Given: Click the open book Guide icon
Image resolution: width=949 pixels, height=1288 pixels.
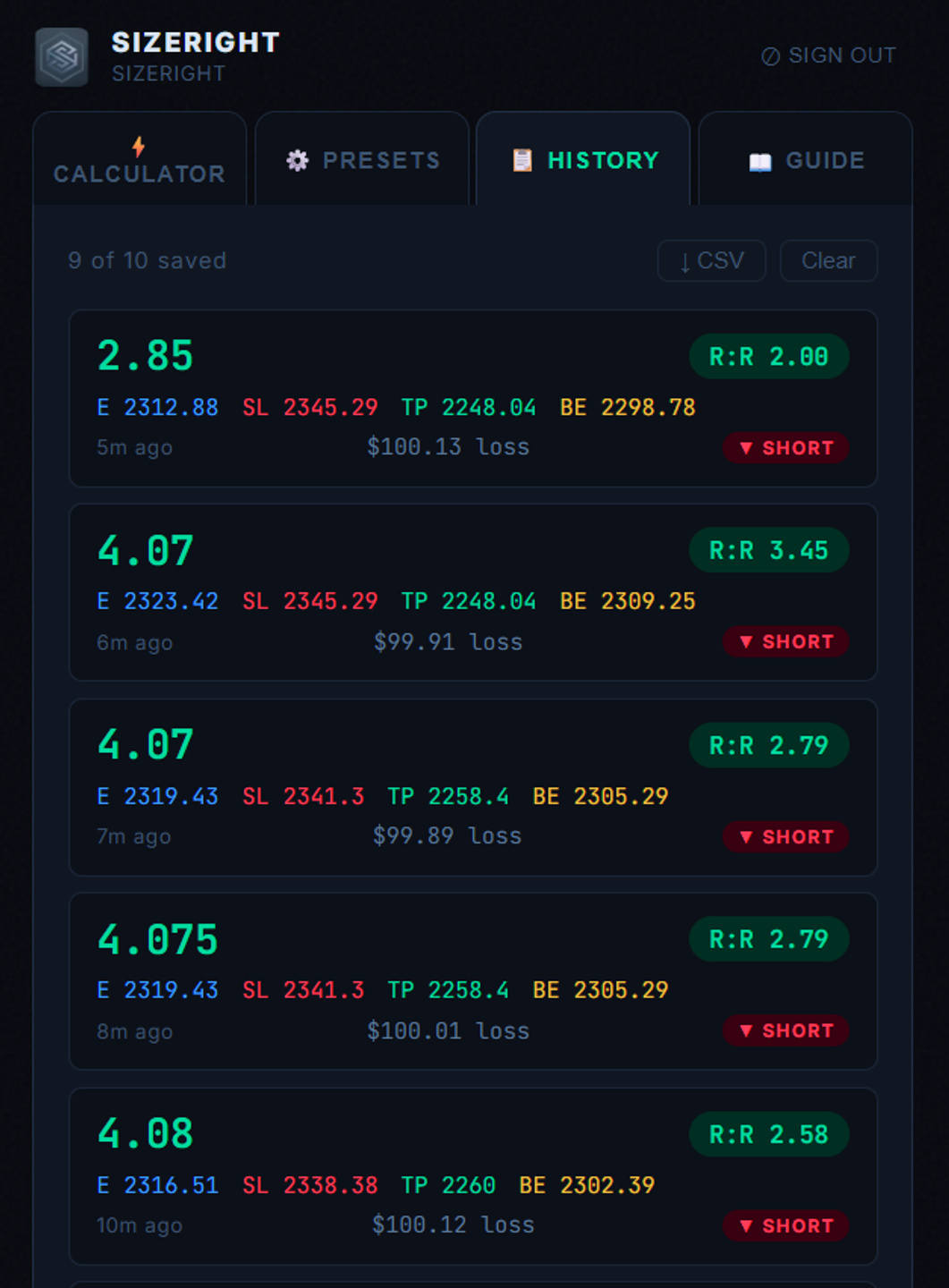Looking at the screenshot, I should (760, 161).
